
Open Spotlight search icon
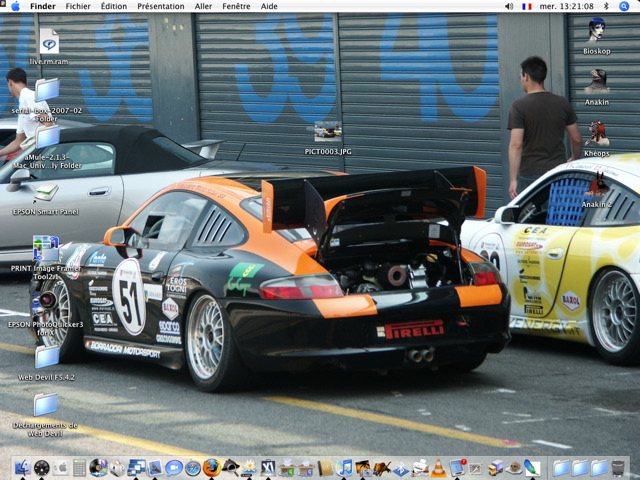(623, 6)
